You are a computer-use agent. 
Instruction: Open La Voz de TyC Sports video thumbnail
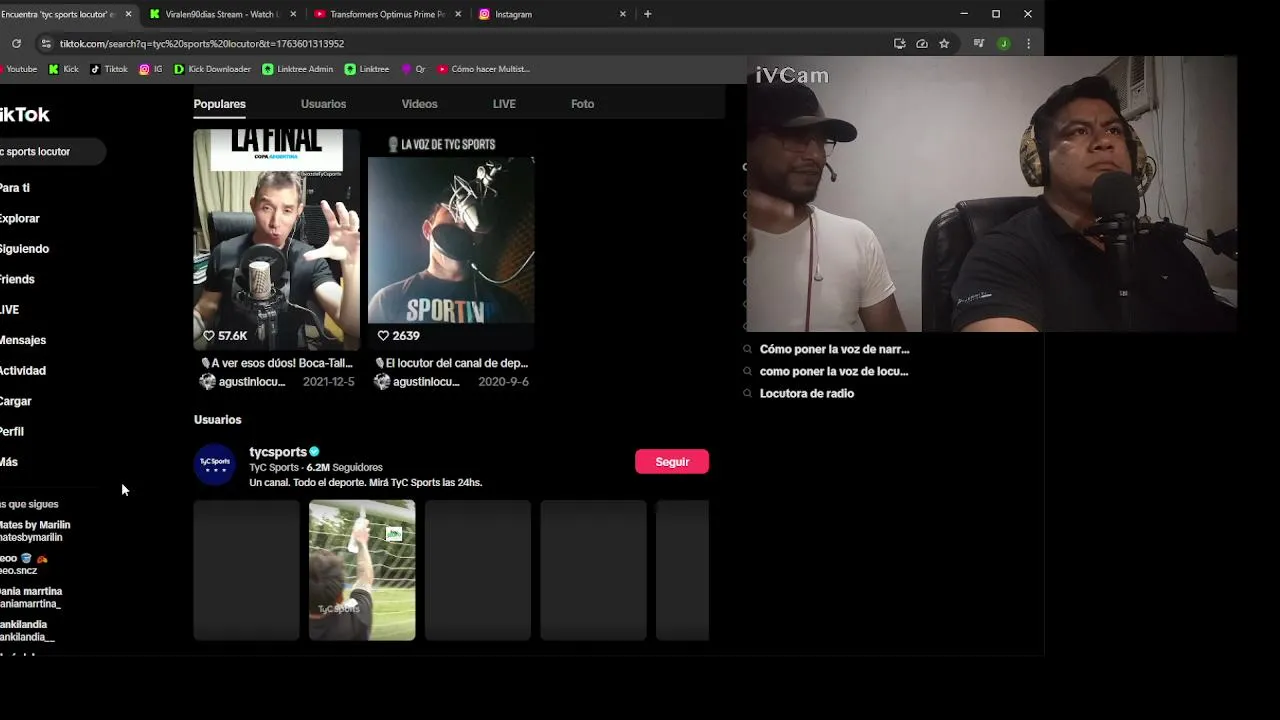[451, 238]
